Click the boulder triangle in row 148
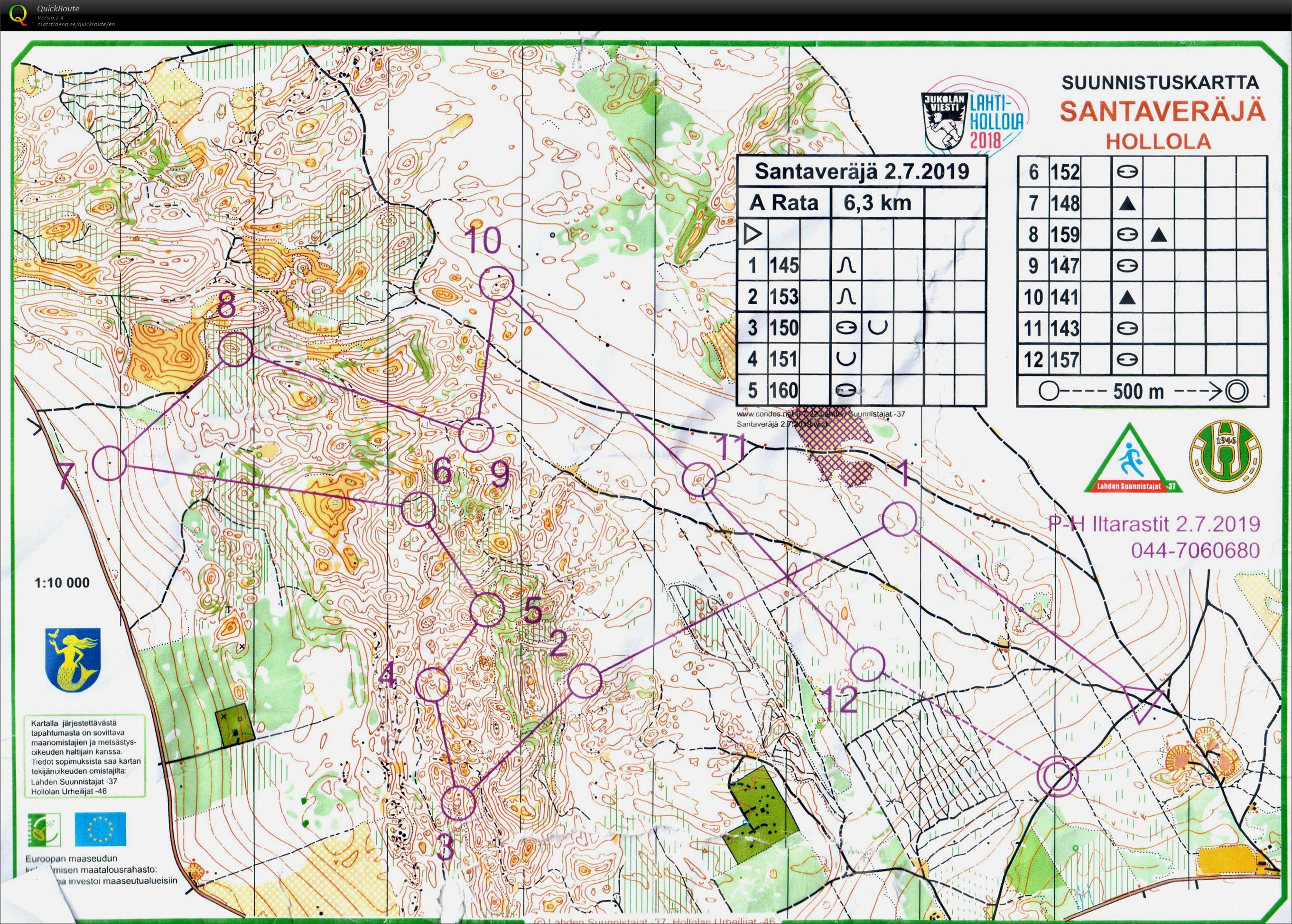The width and height of the screenshot is (1292, 924). 1128,203
